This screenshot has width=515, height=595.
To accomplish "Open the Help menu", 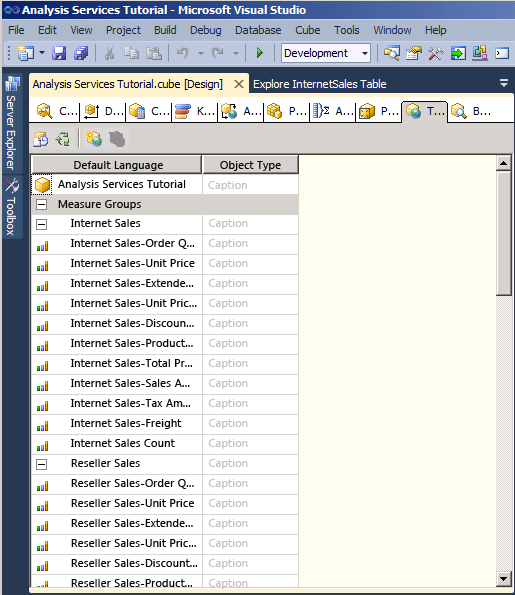I will click(x=435, y=30).
